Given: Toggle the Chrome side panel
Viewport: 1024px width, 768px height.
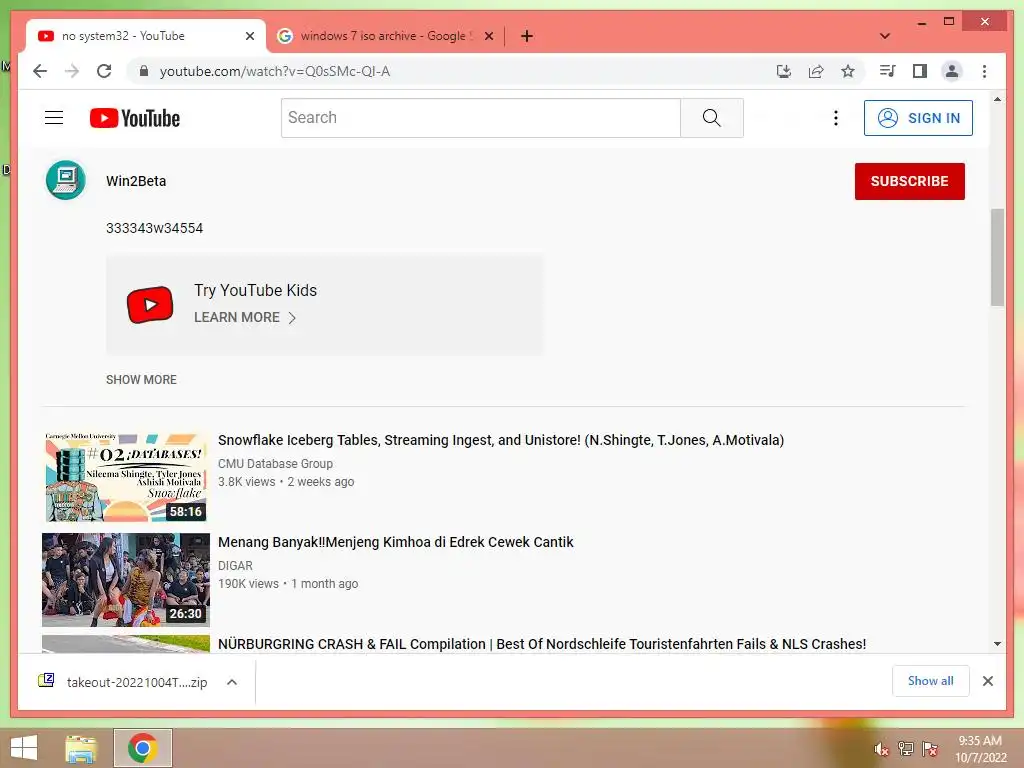Looking at the screenshot, I should point(920,71).
